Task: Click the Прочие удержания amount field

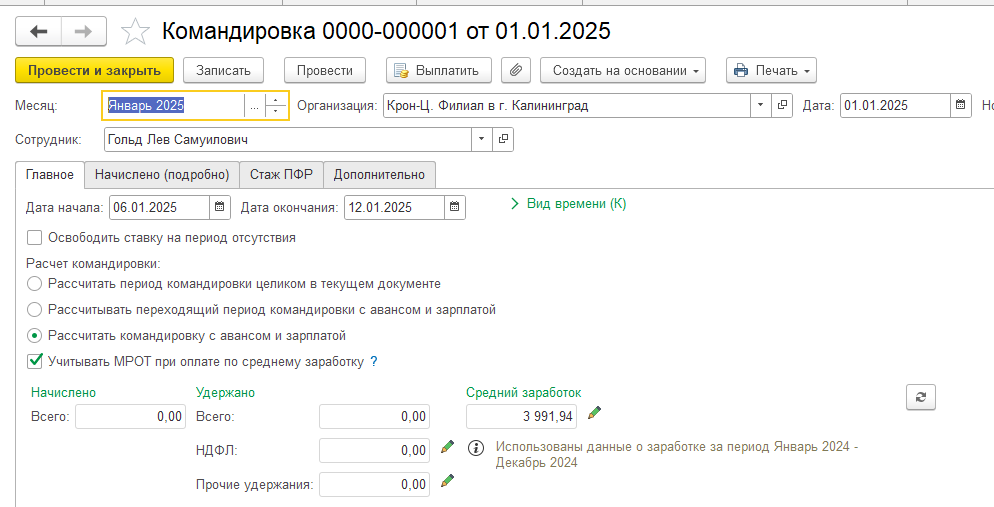Action: pos(375,484)
